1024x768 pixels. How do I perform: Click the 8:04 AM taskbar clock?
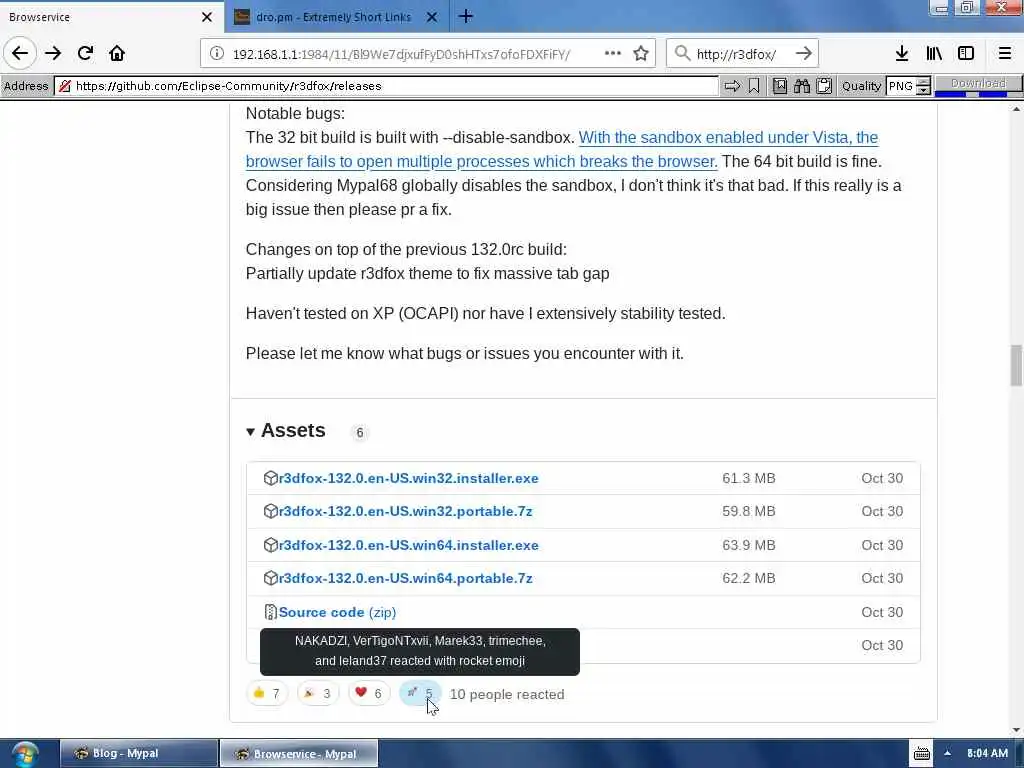point(987,753)
